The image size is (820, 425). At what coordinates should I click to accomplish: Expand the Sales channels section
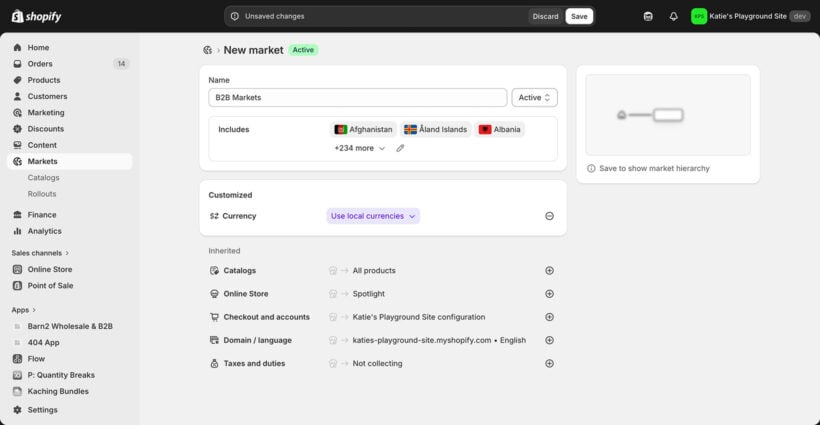[40, 253]
